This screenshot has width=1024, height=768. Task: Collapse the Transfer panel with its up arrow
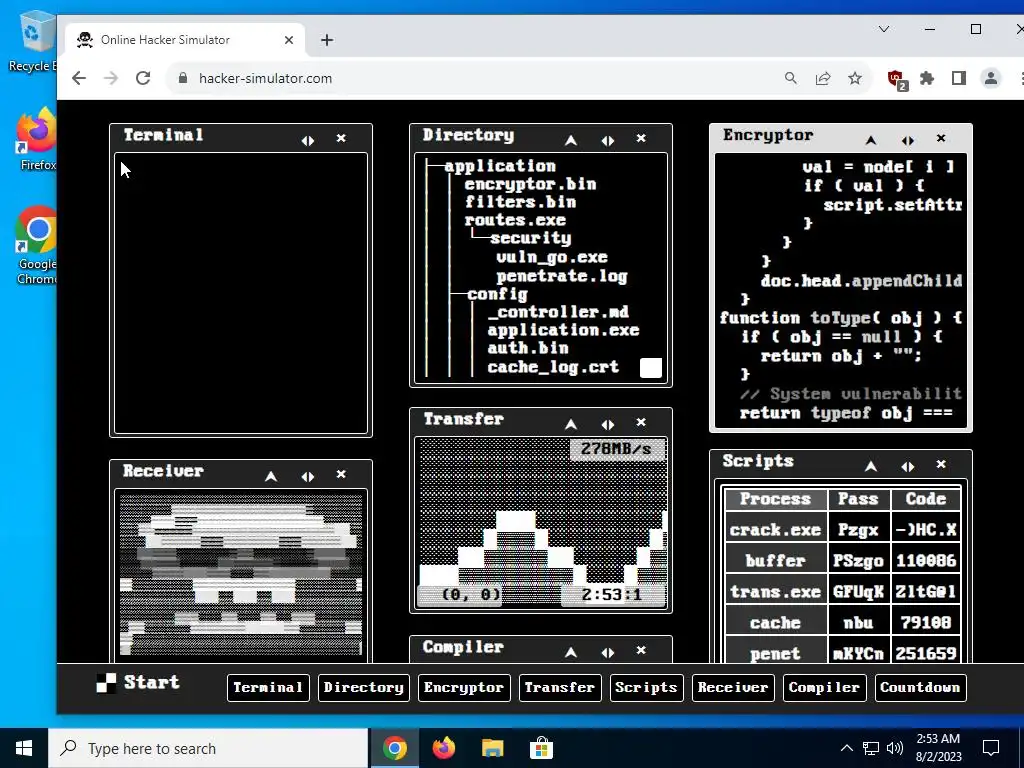point(571,424)
